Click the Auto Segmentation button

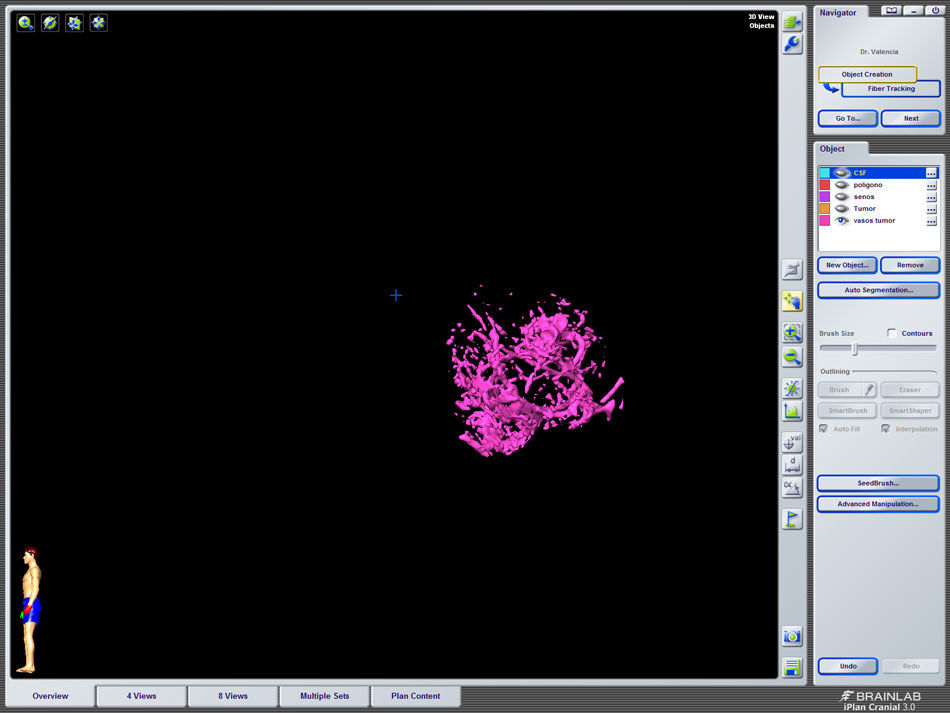(878, 290)
